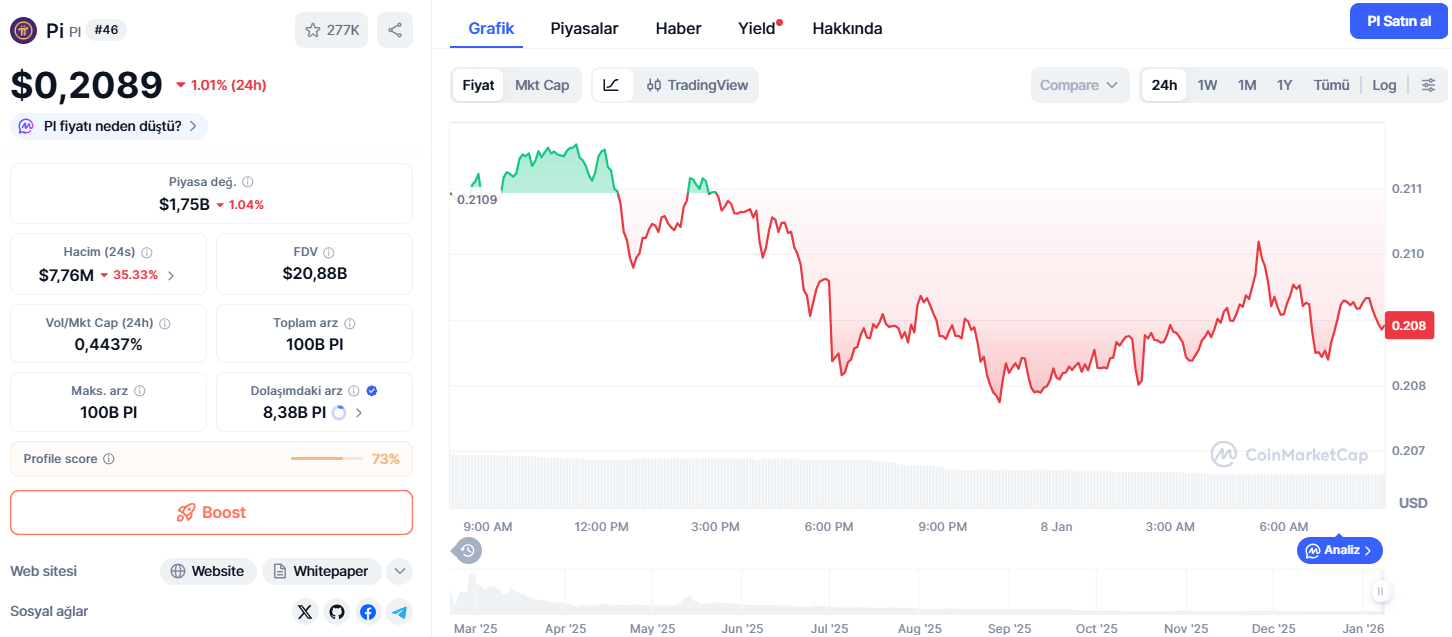This screenshot has width=1452, height=637.
Task: Click the PI Satın al button
Action: pos(1398,21)
